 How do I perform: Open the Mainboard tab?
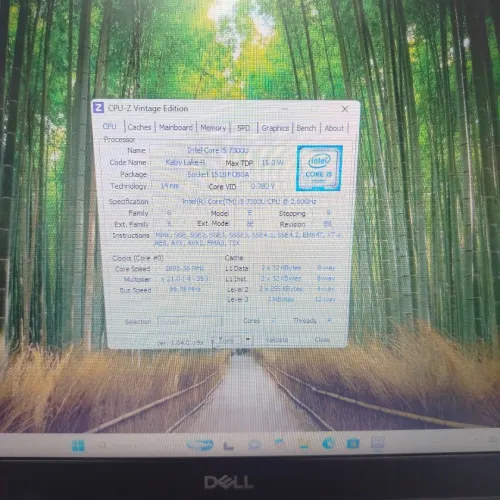click(x=176, y=127)
